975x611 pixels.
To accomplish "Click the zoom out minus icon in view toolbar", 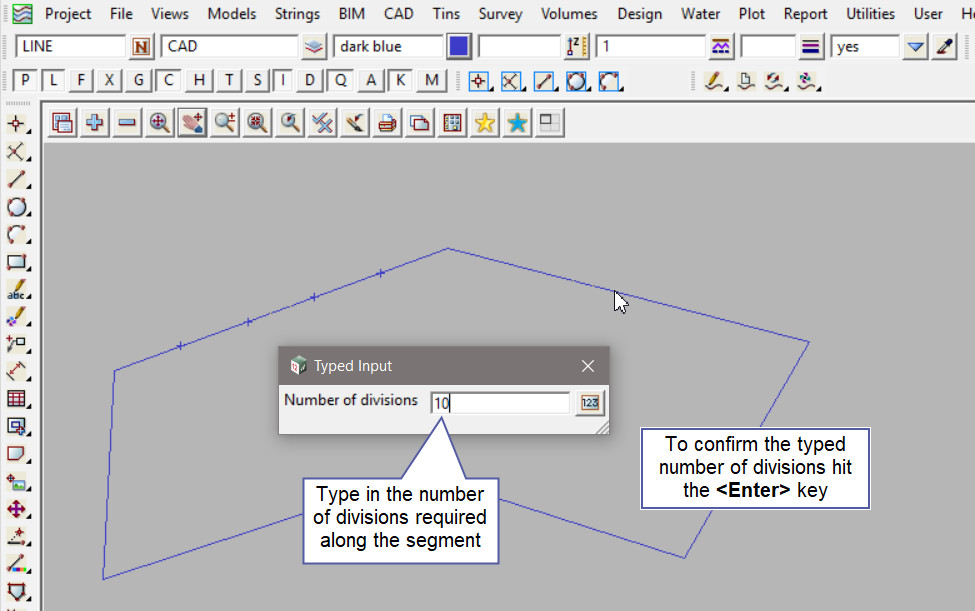I will [127, 123].
